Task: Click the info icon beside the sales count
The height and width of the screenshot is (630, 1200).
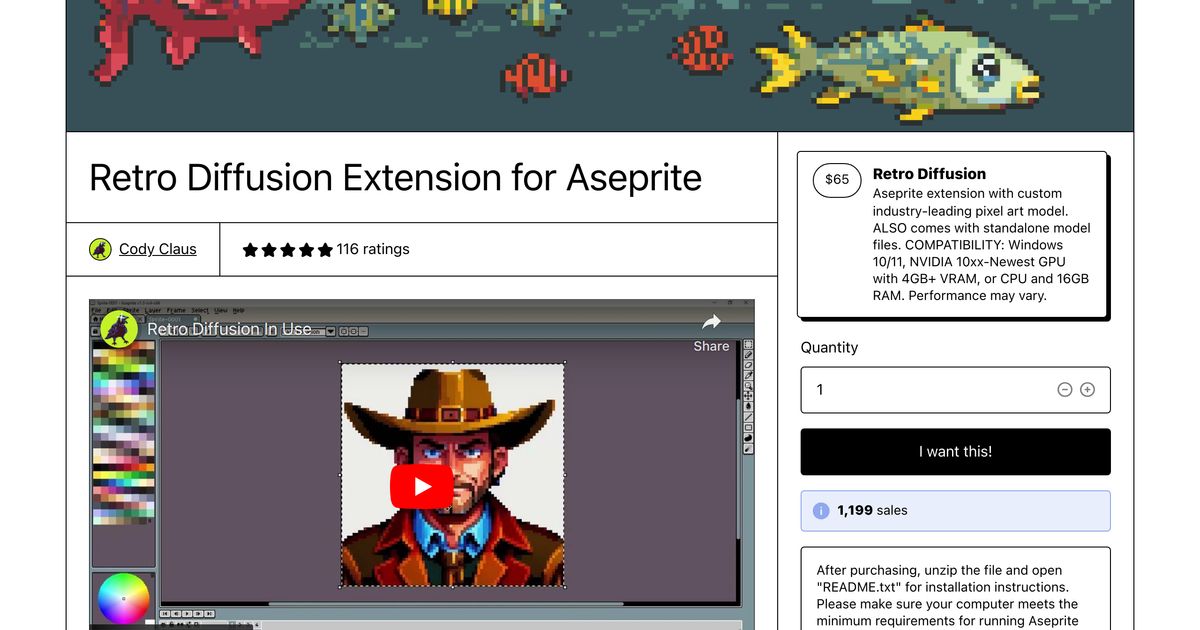Action: pyautogui.click(x=819, y=510)
